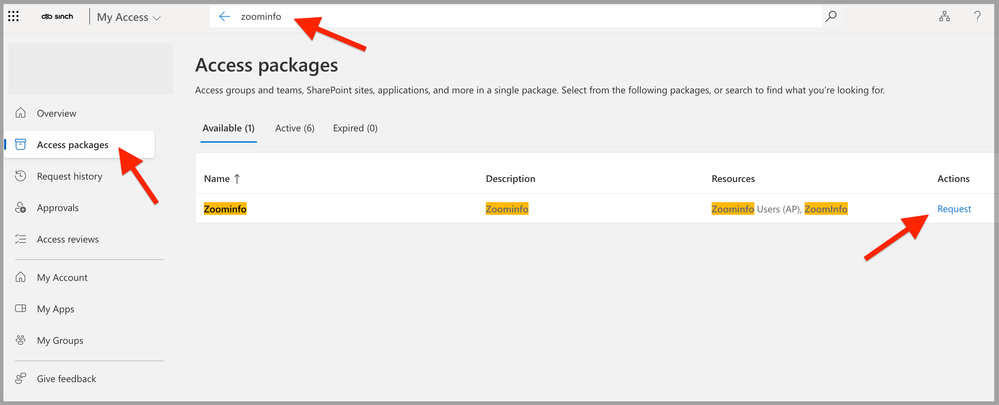Image resolution: width=999 pixels, height=405 pixels.
Task: Open Access reviews page
Action: [x=68, y=239]
